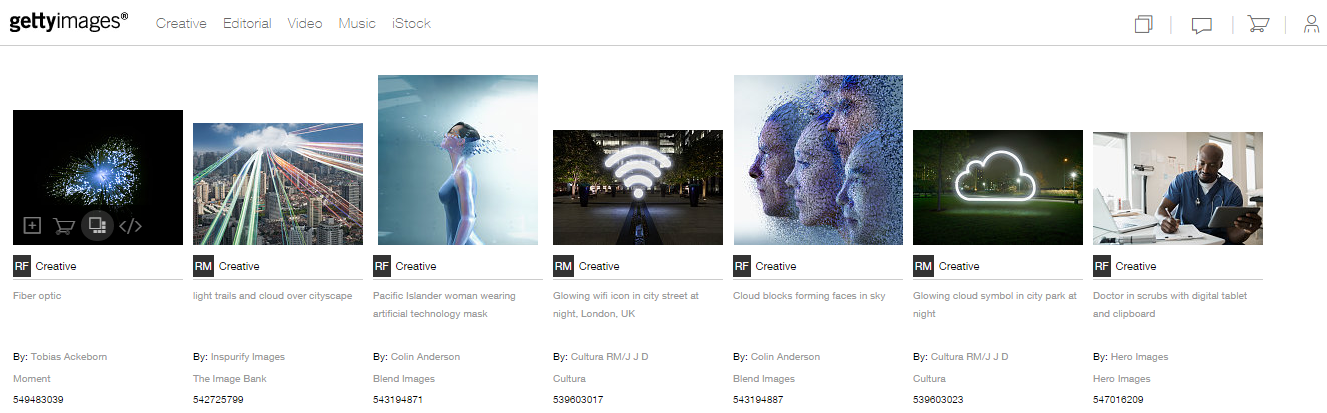Click the gettyimages logo
The height and width of the screenshot is (413, 1327).
pos(69,23)
